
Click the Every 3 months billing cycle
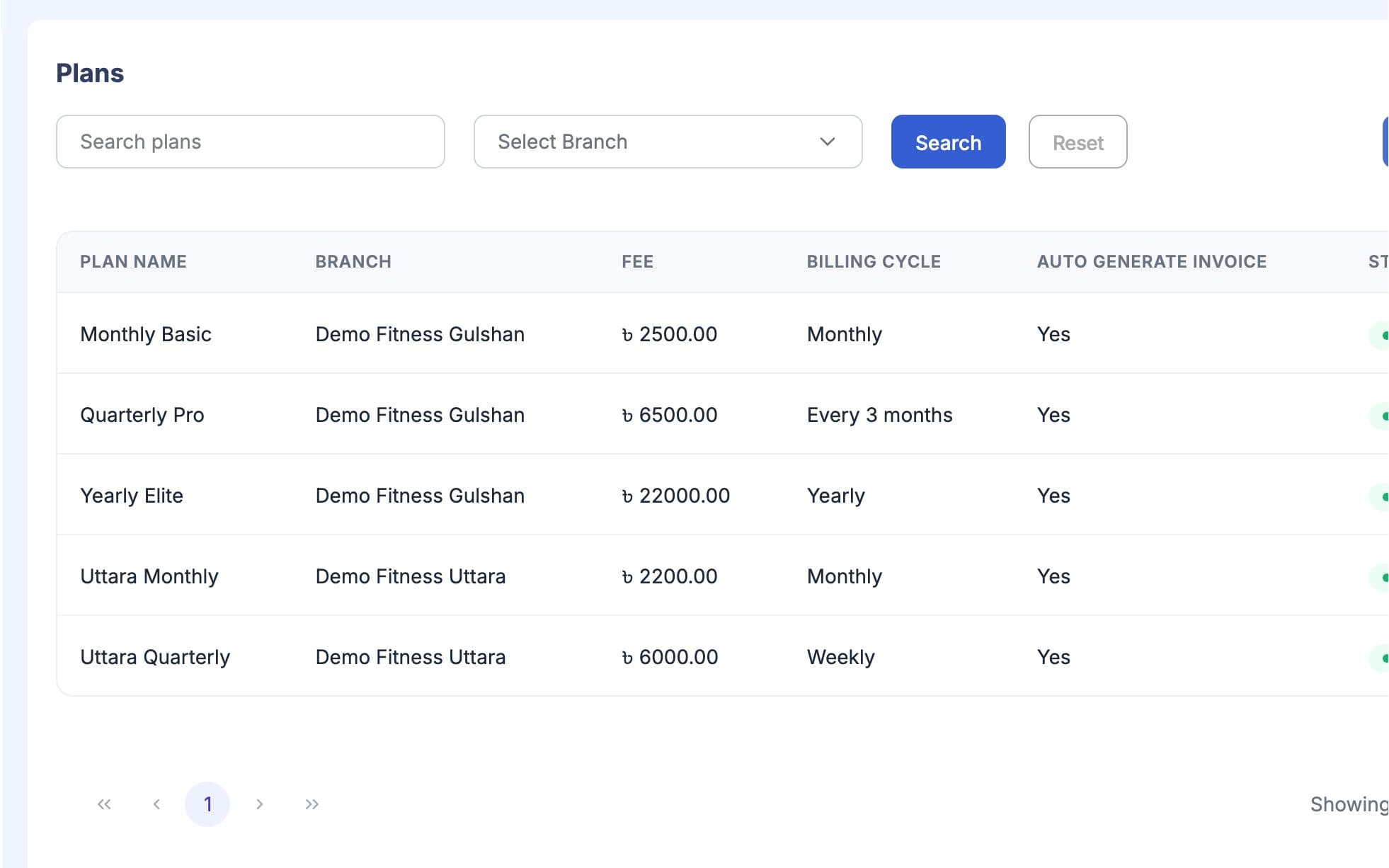pos(880,415)
